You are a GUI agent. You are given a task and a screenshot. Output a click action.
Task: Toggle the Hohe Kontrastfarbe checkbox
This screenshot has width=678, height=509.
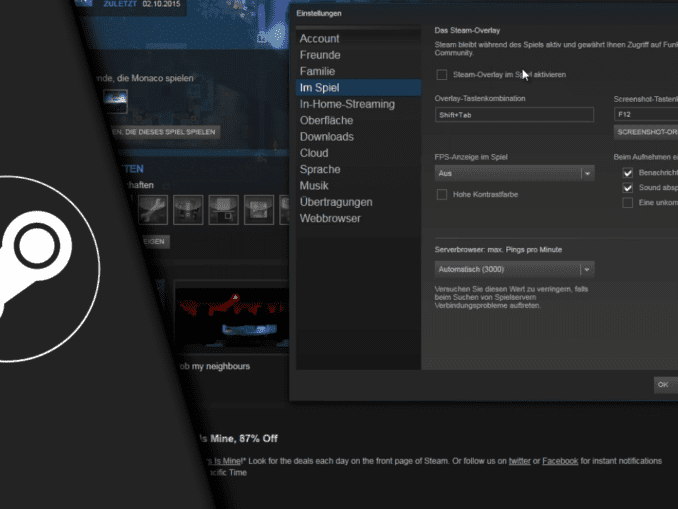point(442,194)
